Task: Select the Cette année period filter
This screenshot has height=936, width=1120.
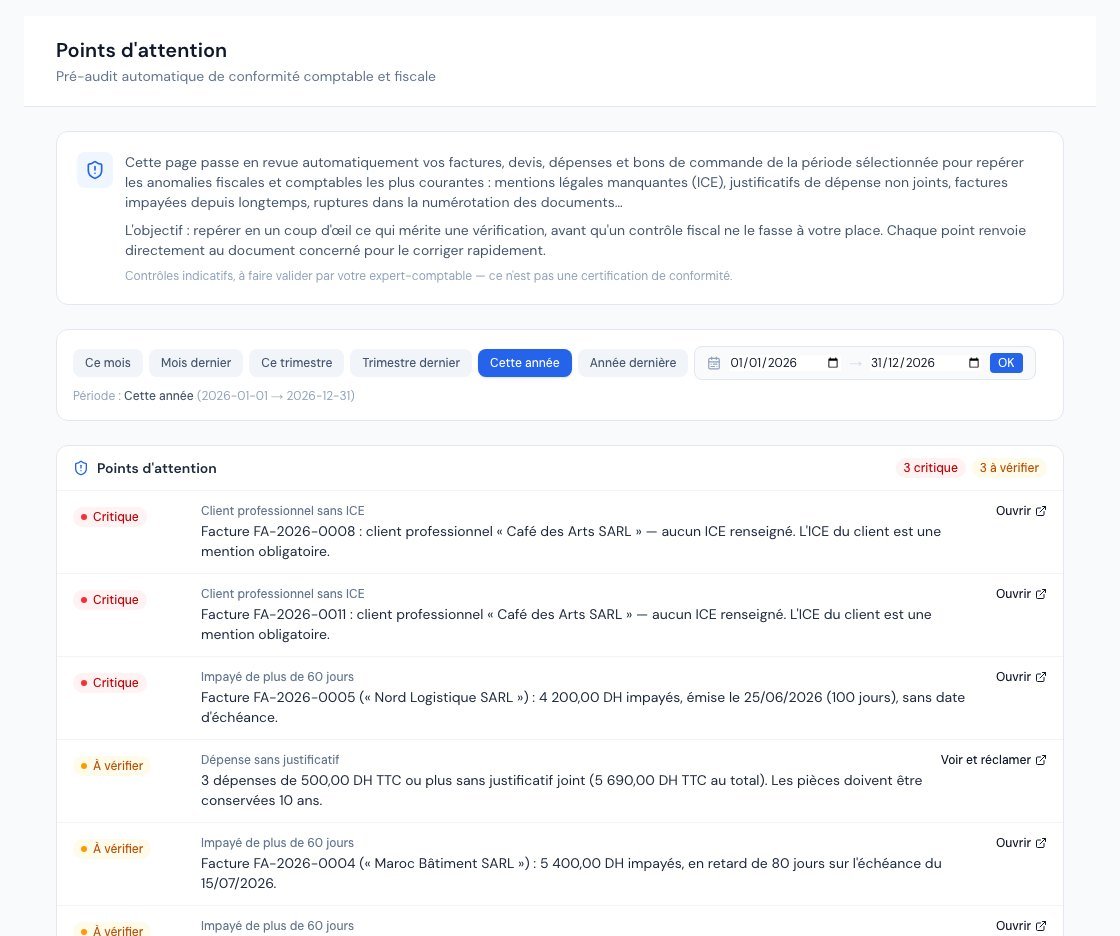Action: click(x=524, y=363)
